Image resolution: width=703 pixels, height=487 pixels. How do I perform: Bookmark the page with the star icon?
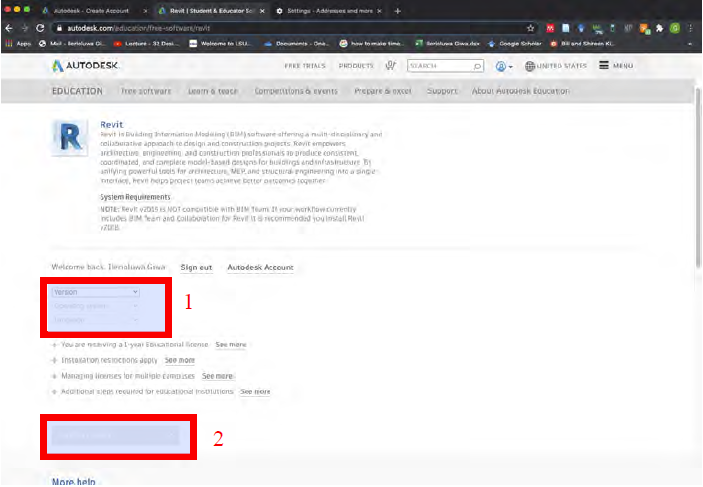[x=531, y=28]
